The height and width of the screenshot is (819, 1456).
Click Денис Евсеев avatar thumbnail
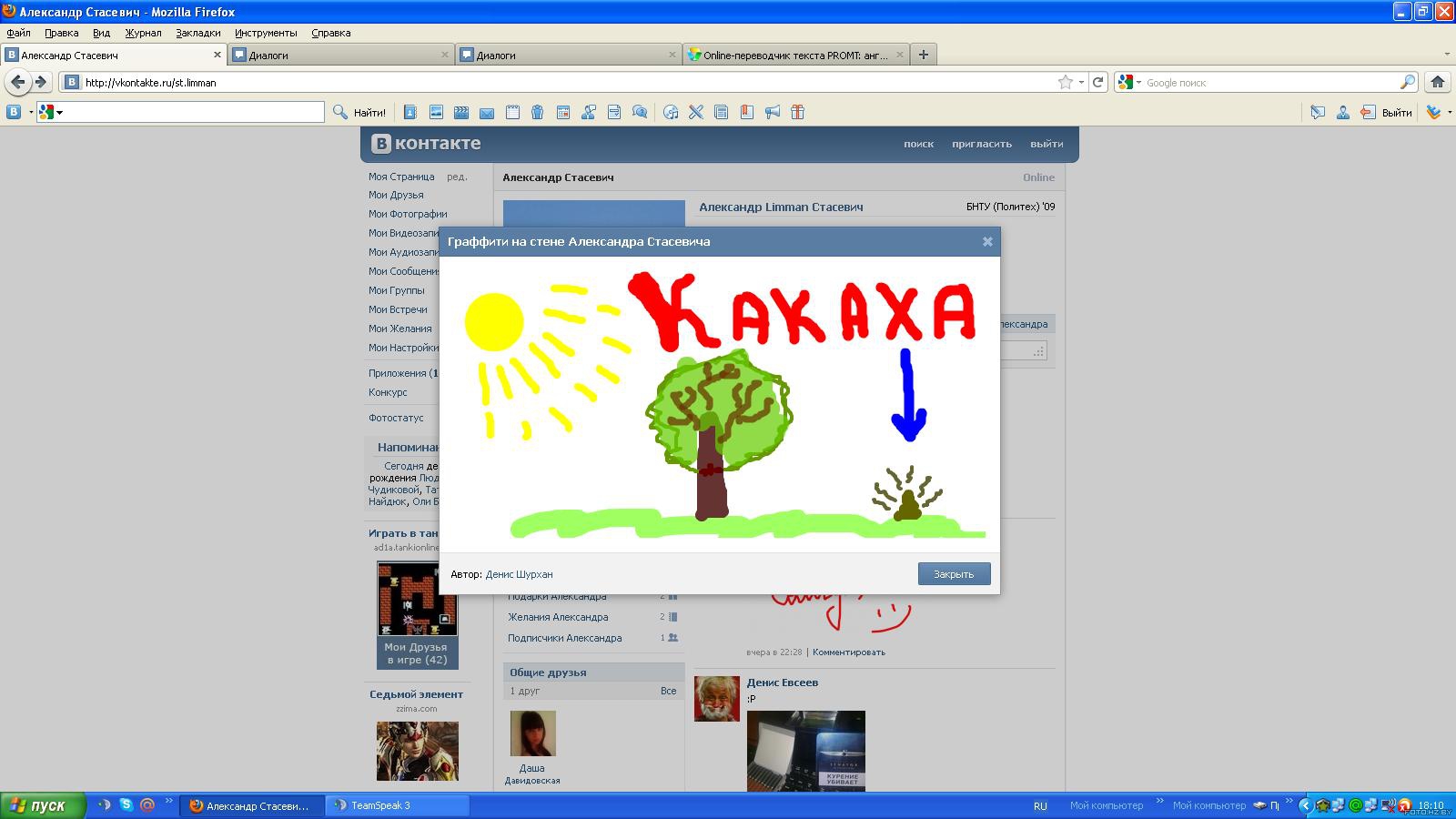[717, 699]
